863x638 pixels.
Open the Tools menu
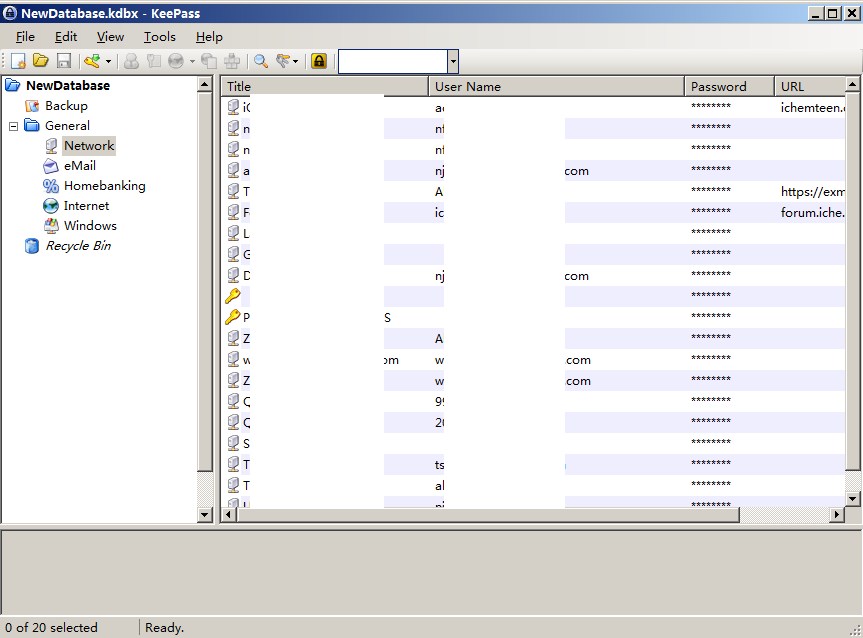coord(160,37)
